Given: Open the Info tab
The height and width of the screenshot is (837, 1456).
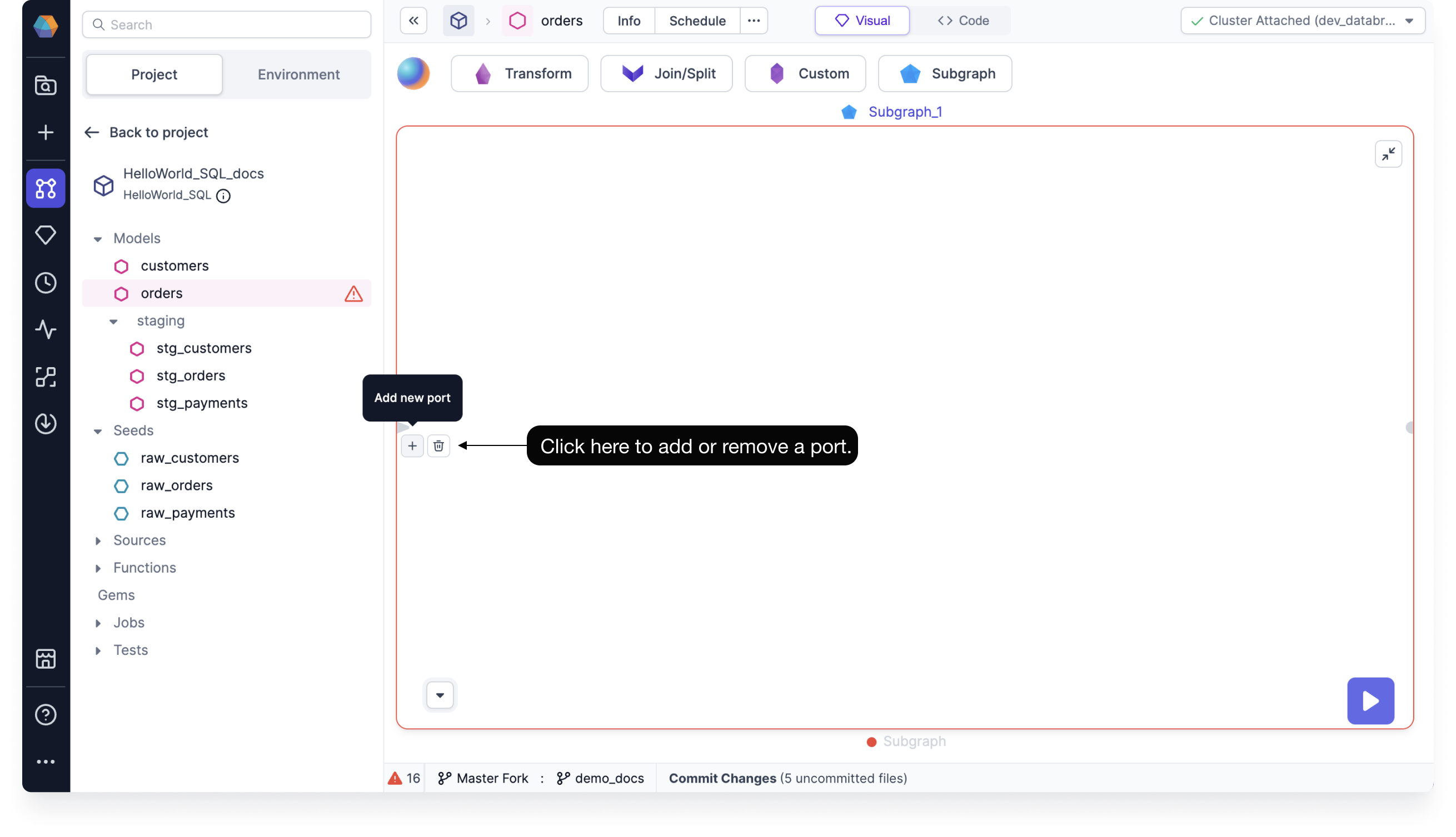Looking at the screenshot, I should pyautogui.click(x=629, y=21).
